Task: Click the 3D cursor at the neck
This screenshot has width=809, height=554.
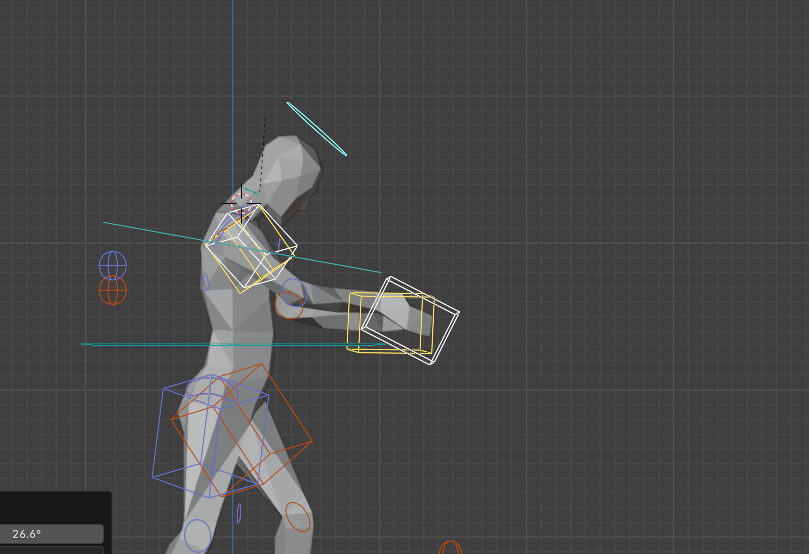Action: pyautogui.click(x=241, y=204)
